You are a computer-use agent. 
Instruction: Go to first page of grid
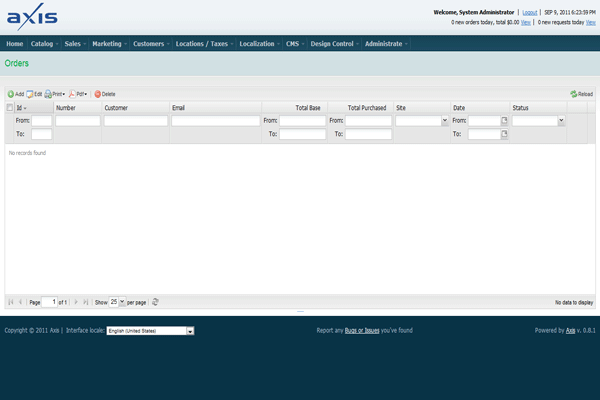click(x=11, y=302)
